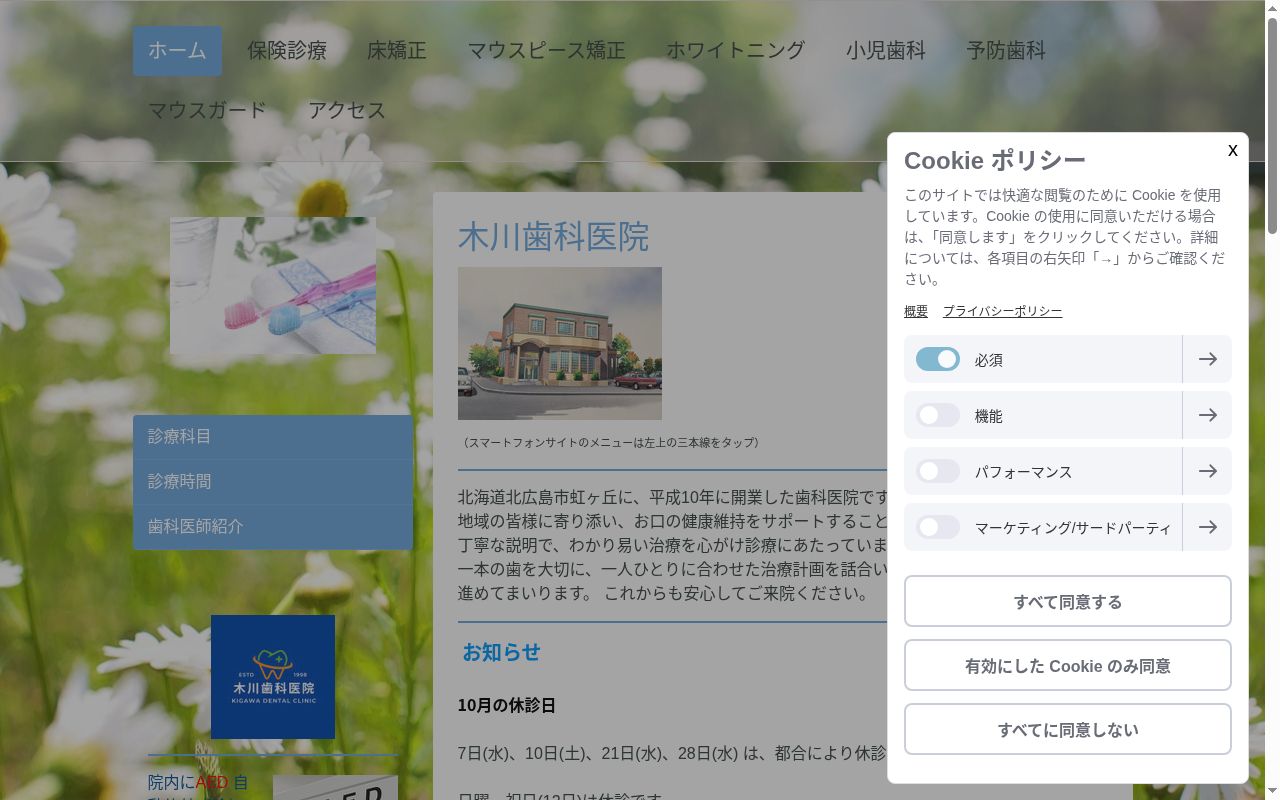
Task: Select 歯科医師紹介 in the sidebar
Action: [273, 527]
